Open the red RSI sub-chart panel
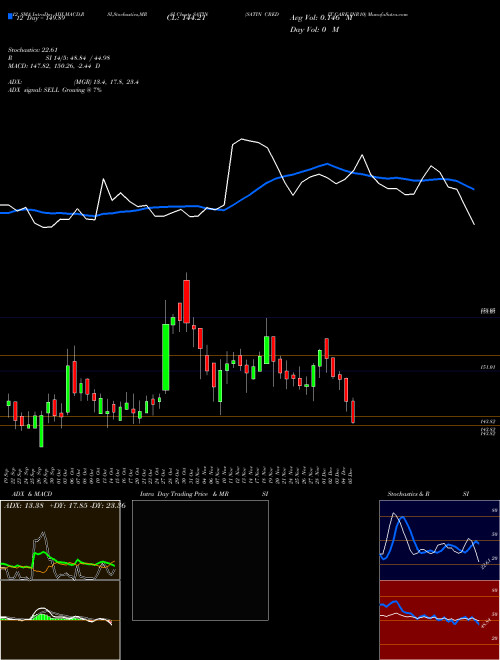Screen dimensions: 500x660 click(439, 620)
